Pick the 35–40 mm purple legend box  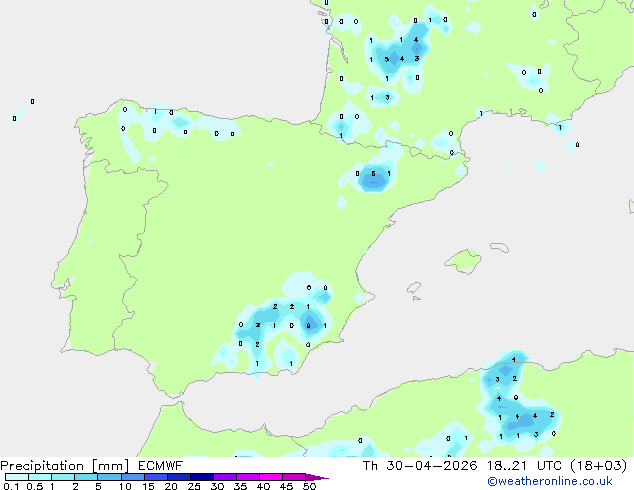coord(248,477)
